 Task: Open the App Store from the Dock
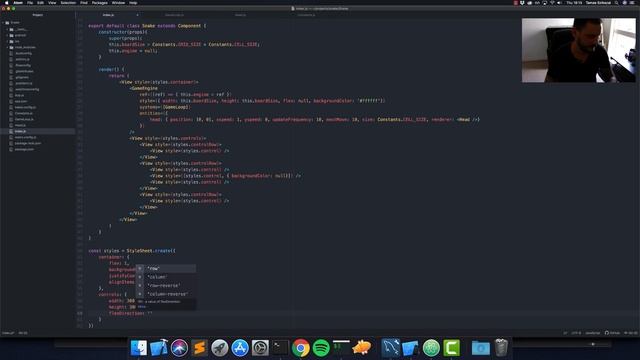240,348
